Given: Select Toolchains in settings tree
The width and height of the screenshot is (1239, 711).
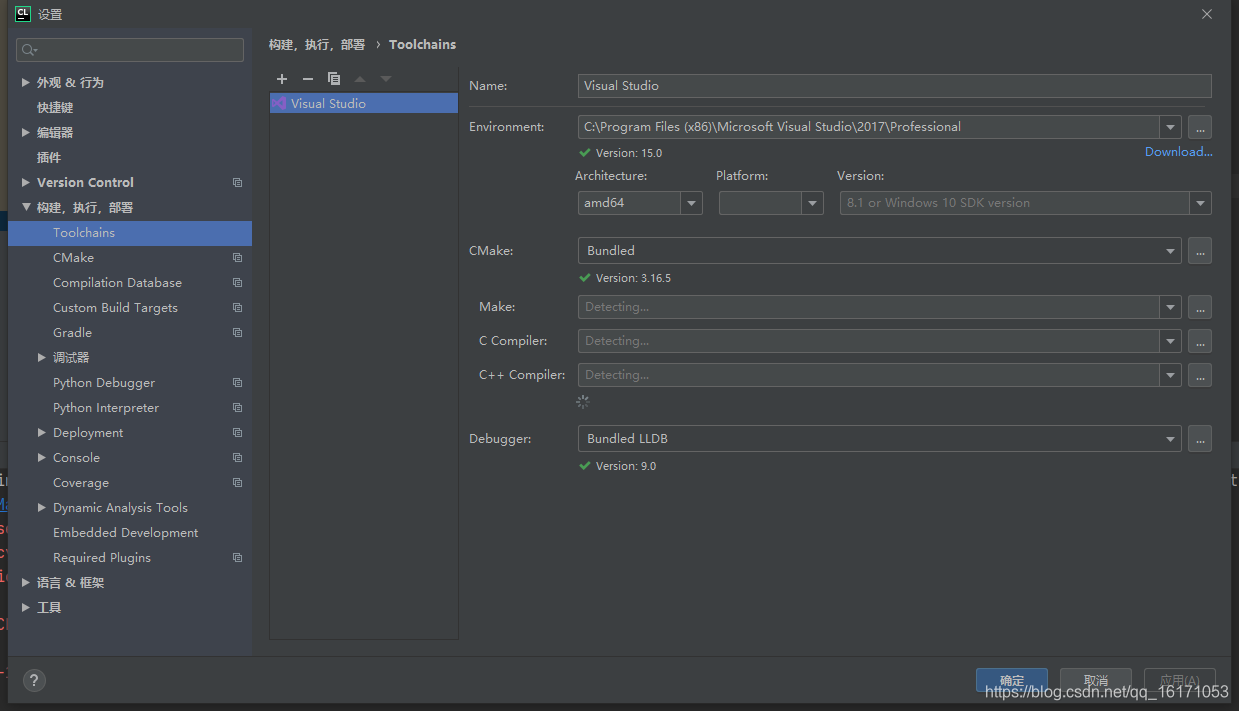Looking at the screenshot, I should point(130,232).
